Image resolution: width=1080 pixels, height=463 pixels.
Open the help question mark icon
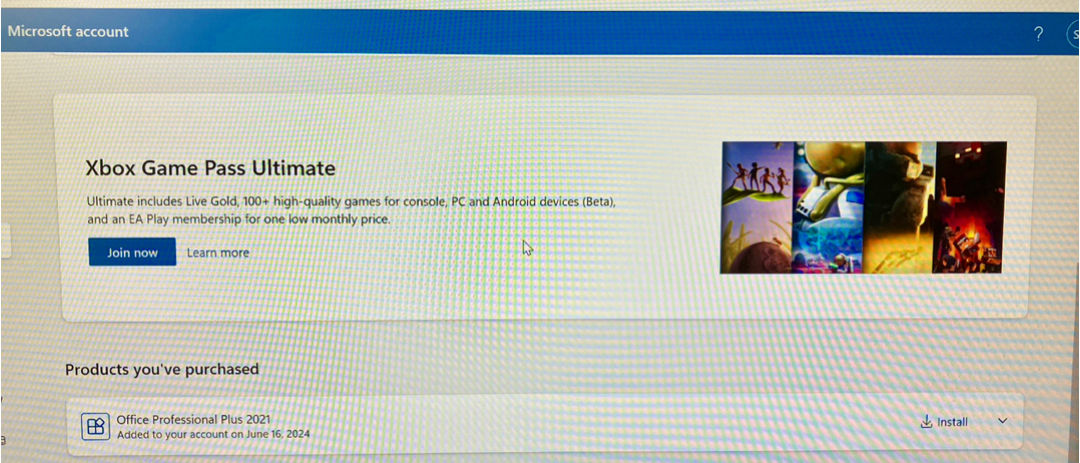[1039, 34]
